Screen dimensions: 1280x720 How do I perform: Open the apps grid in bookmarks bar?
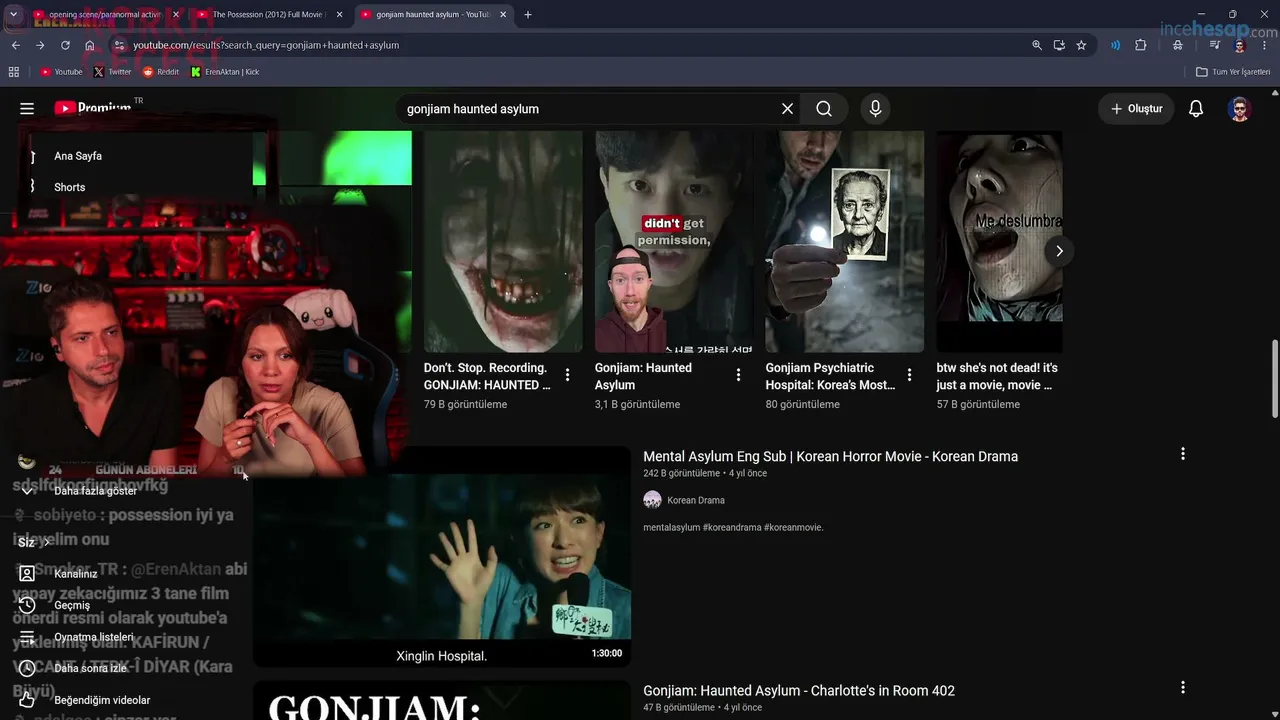14,72
